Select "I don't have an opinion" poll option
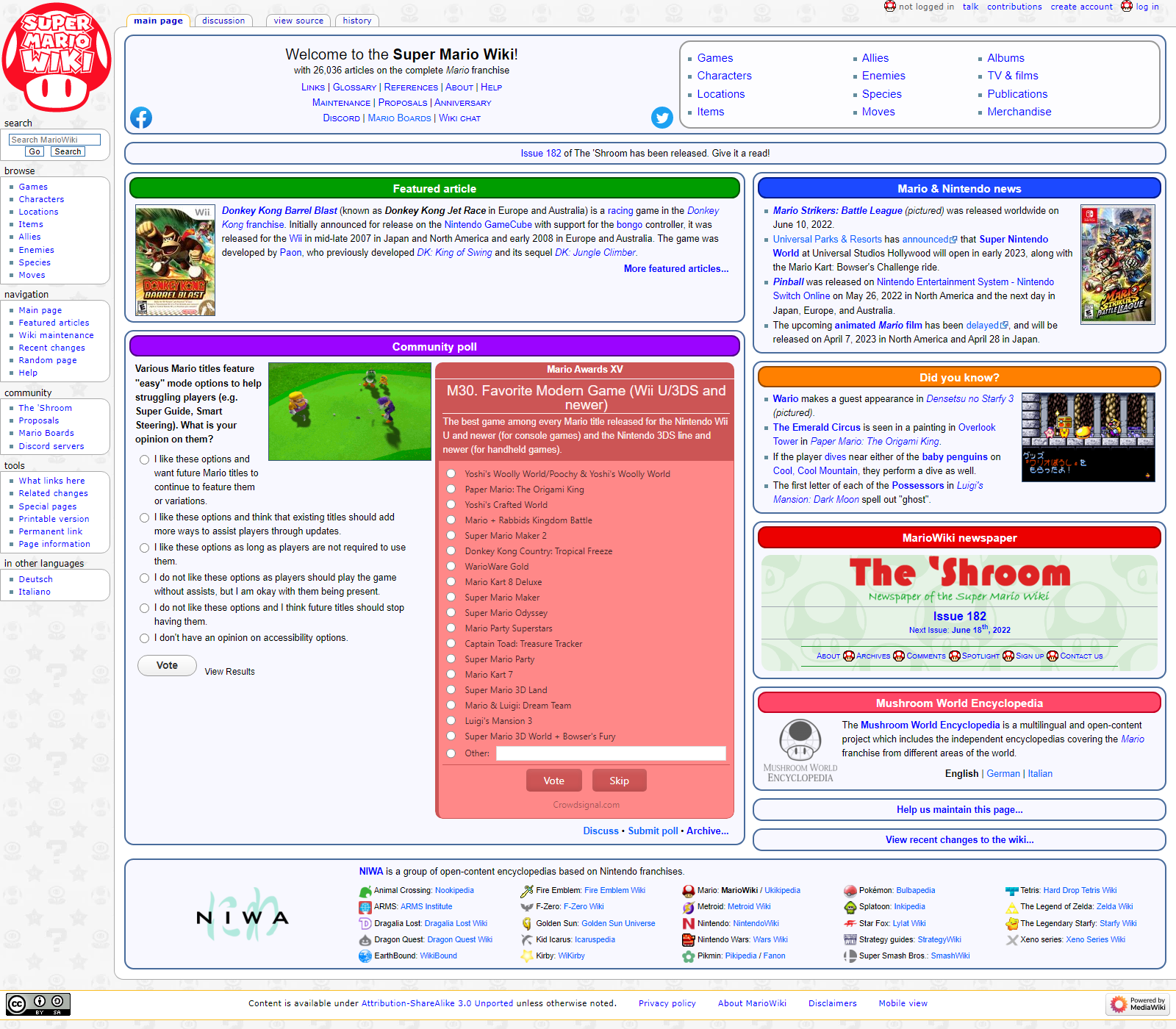This screenshot has height=1029, width=1176. pos(145,639)
